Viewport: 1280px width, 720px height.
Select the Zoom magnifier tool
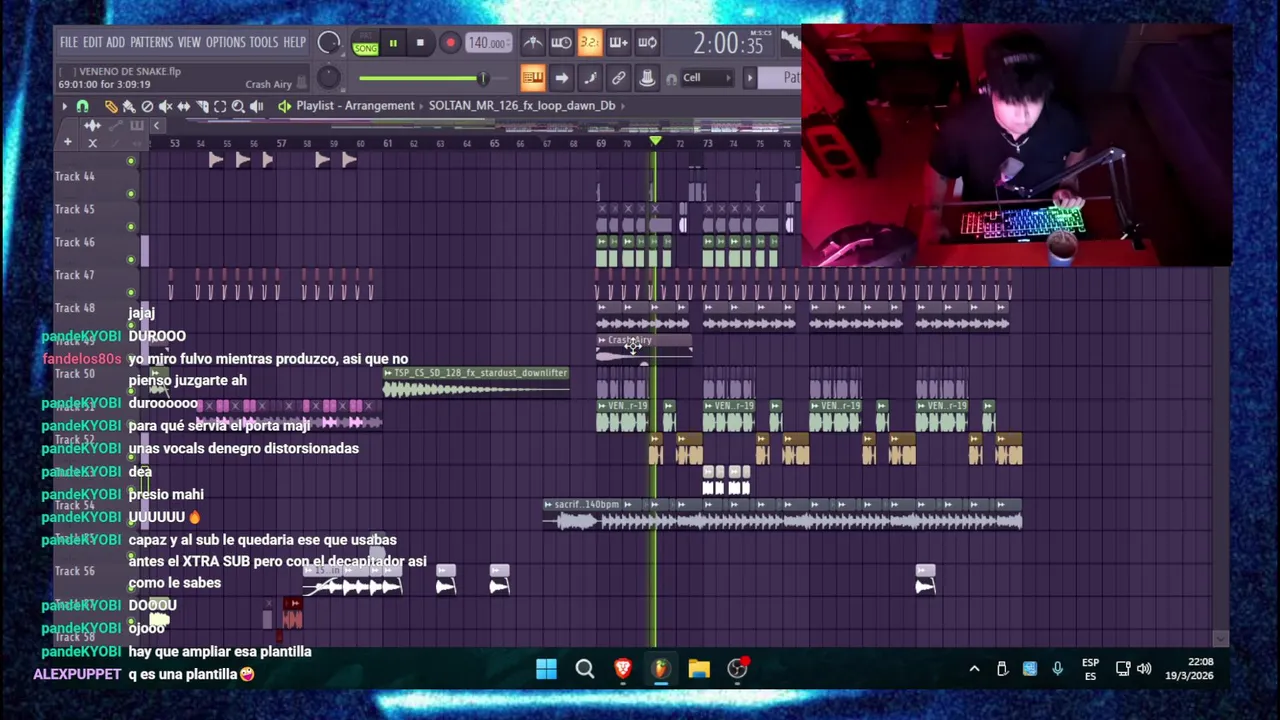238,106
